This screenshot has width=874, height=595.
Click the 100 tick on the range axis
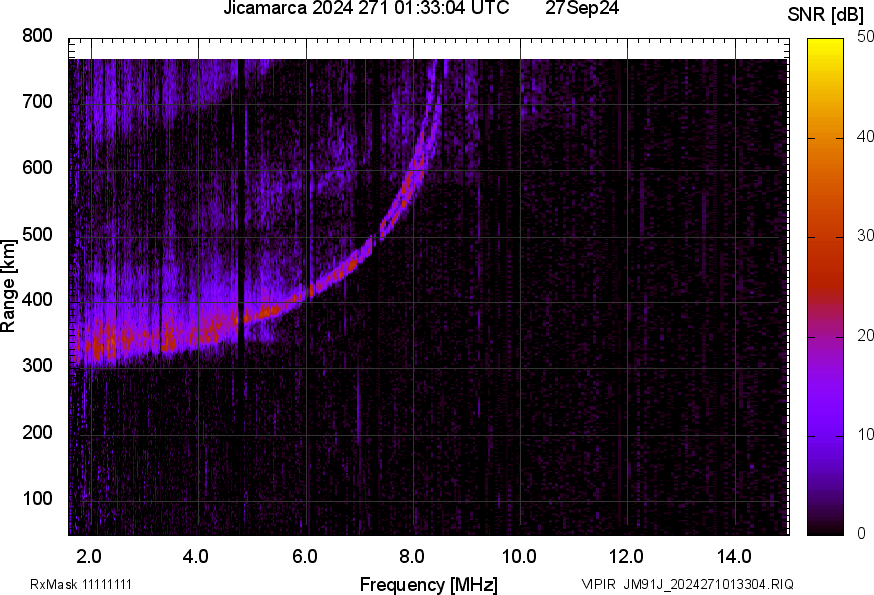click(x=36, y=500)
